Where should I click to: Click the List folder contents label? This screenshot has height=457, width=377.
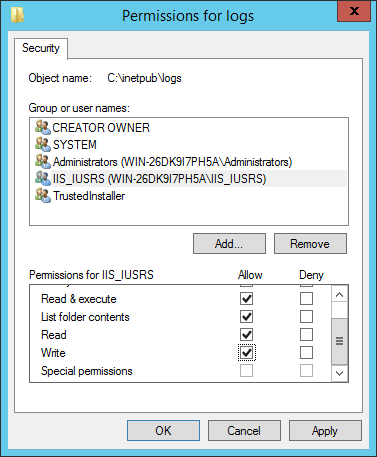click(85, 317)
